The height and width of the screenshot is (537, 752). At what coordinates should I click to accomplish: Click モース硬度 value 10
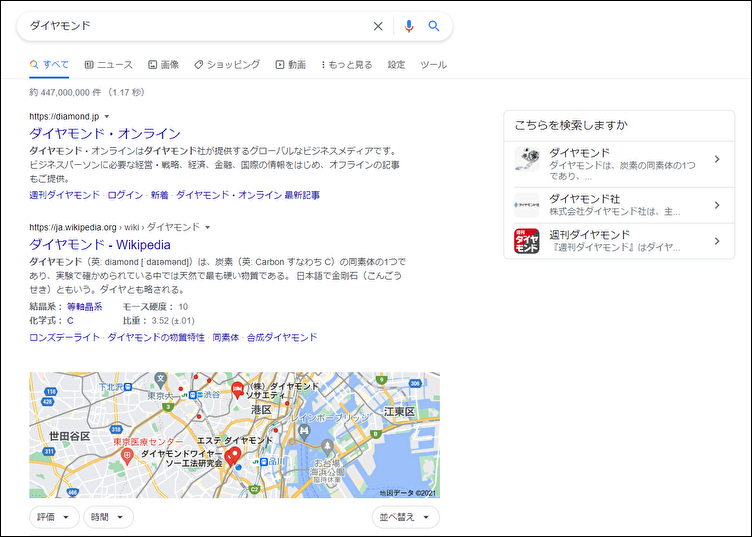[x=183, y=307]
